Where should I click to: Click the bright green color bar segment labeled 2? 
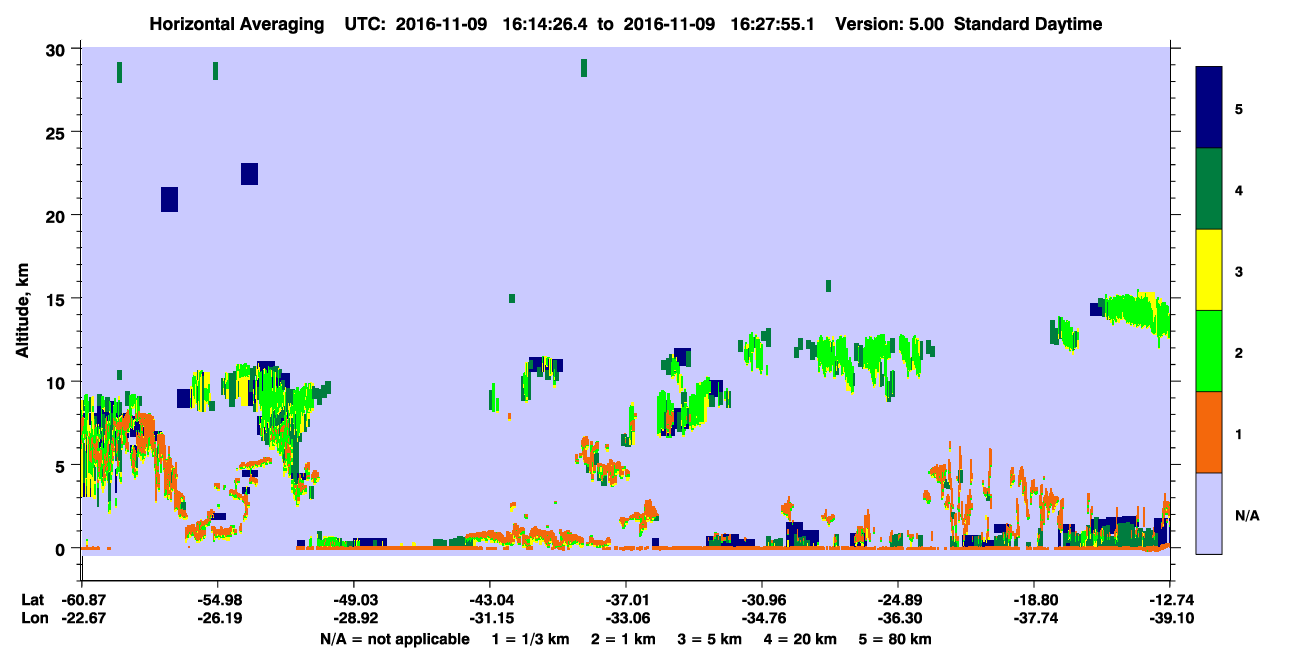coord(1209,351)
